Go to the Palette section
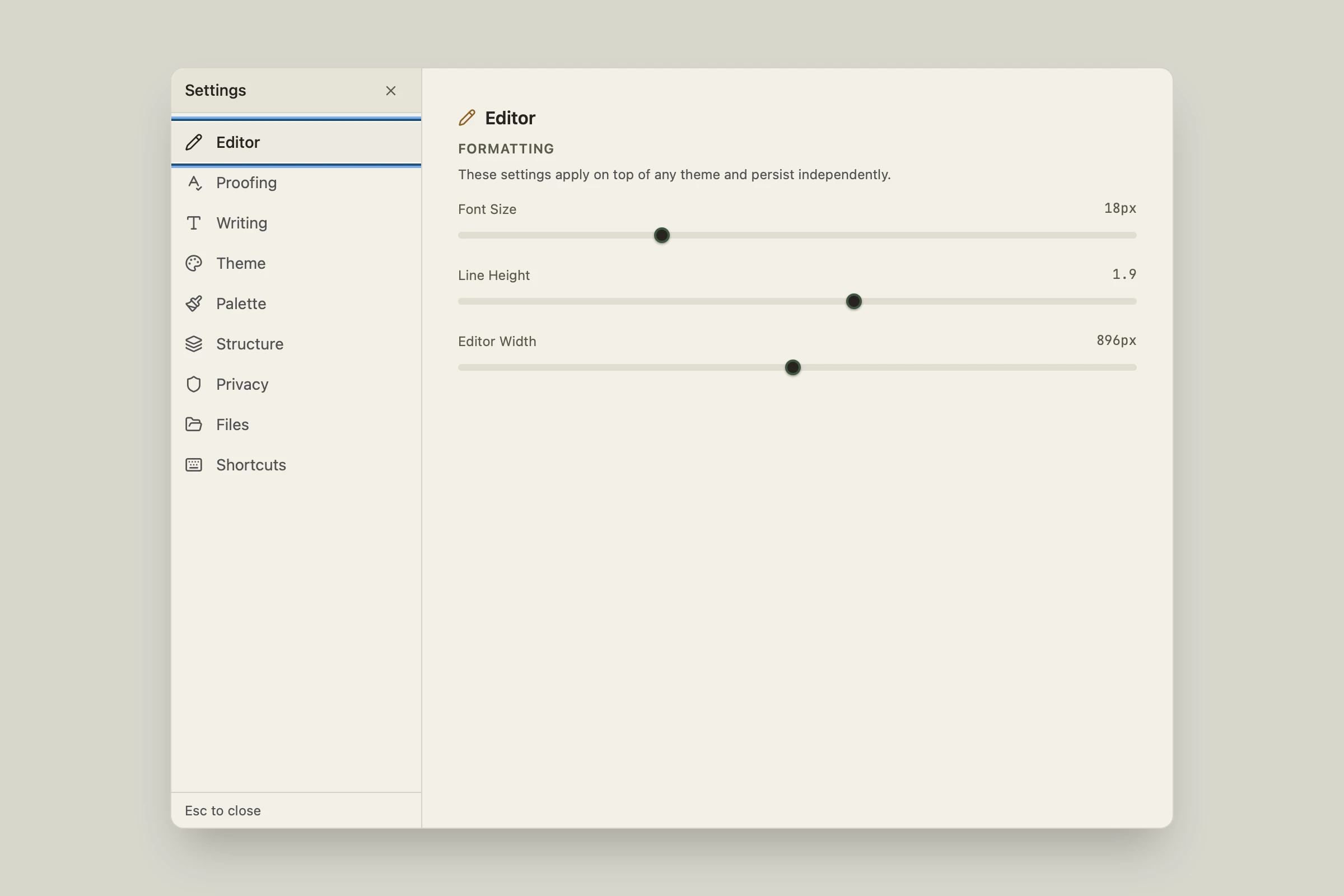The image size is (1344, 896). (296, 304)
